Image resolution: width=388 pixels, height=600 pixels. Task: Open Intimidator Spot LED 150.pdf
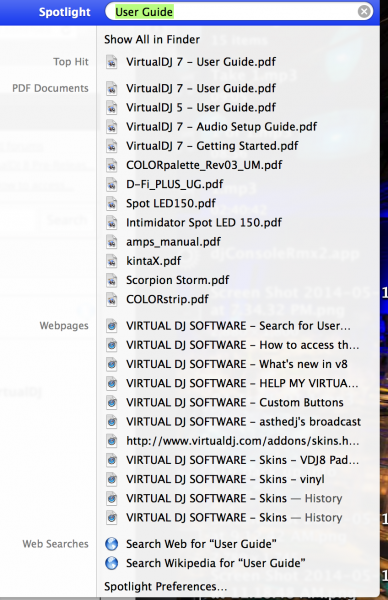pos(204,222)
